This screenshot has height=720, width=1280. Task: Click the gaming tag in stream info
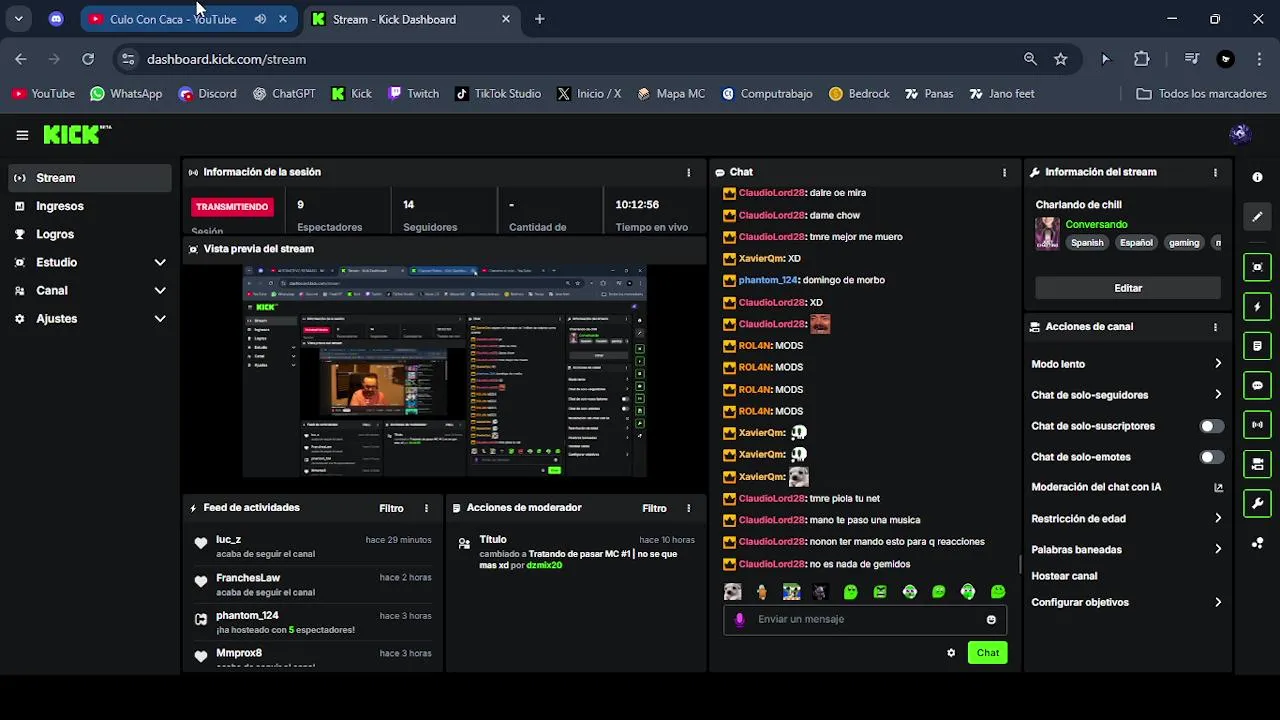point(1183,243)
